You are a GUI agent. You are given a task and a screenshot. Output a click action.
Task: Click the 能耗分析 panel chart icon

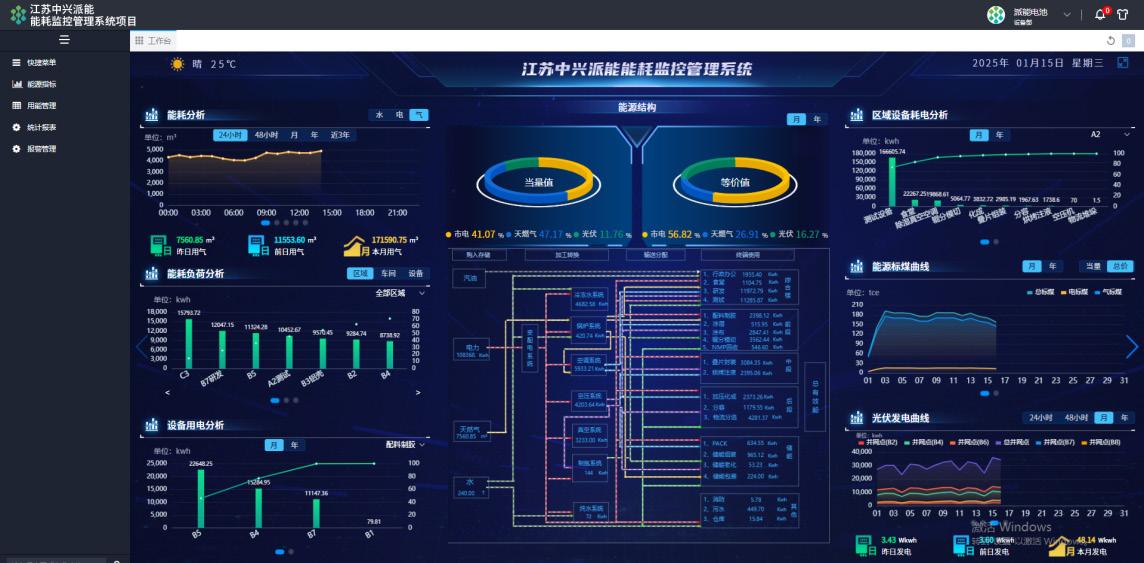click(152, 115)
